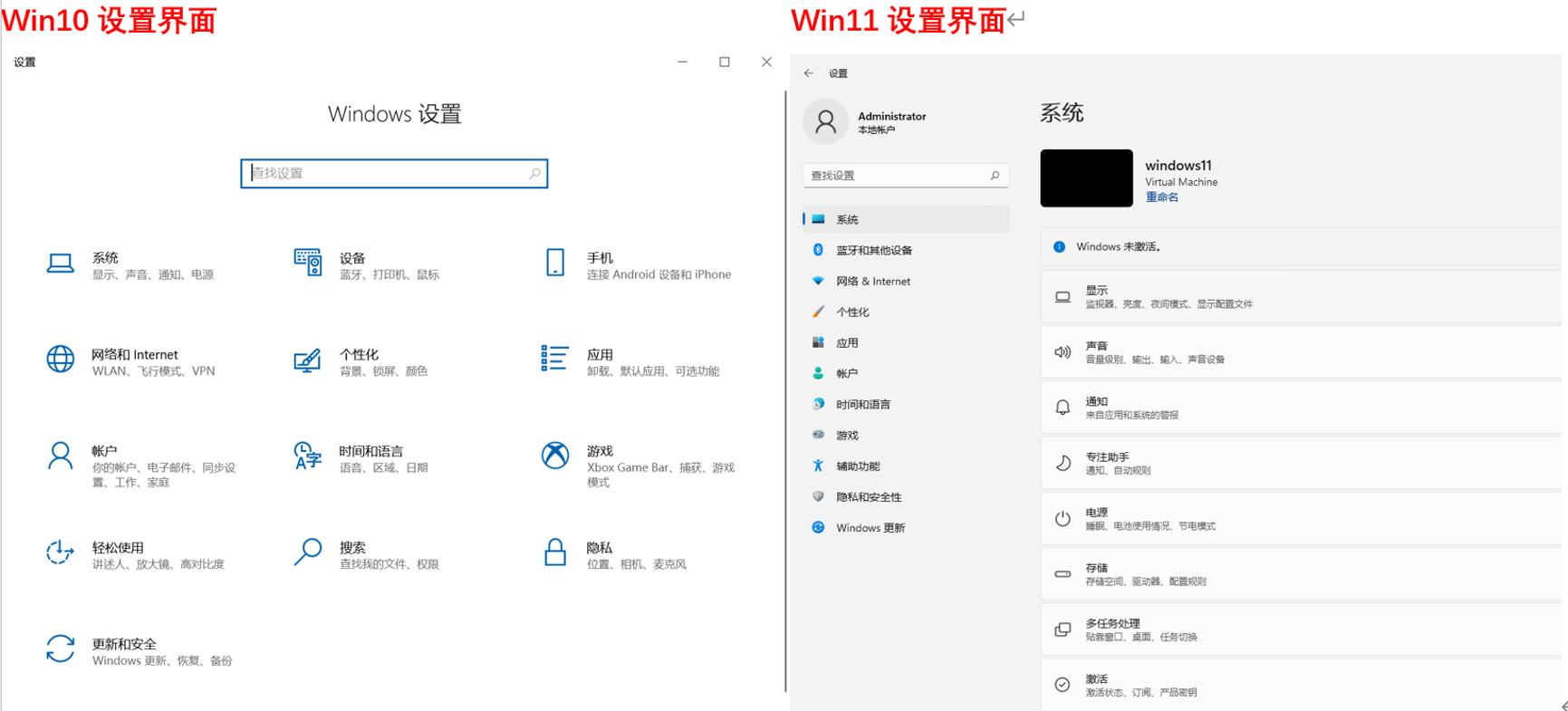The width and height of the screenshot is (1568, 711).
Task: Open the System (系统) laptop icon in Win10 settings
Action: pos(61,264)
